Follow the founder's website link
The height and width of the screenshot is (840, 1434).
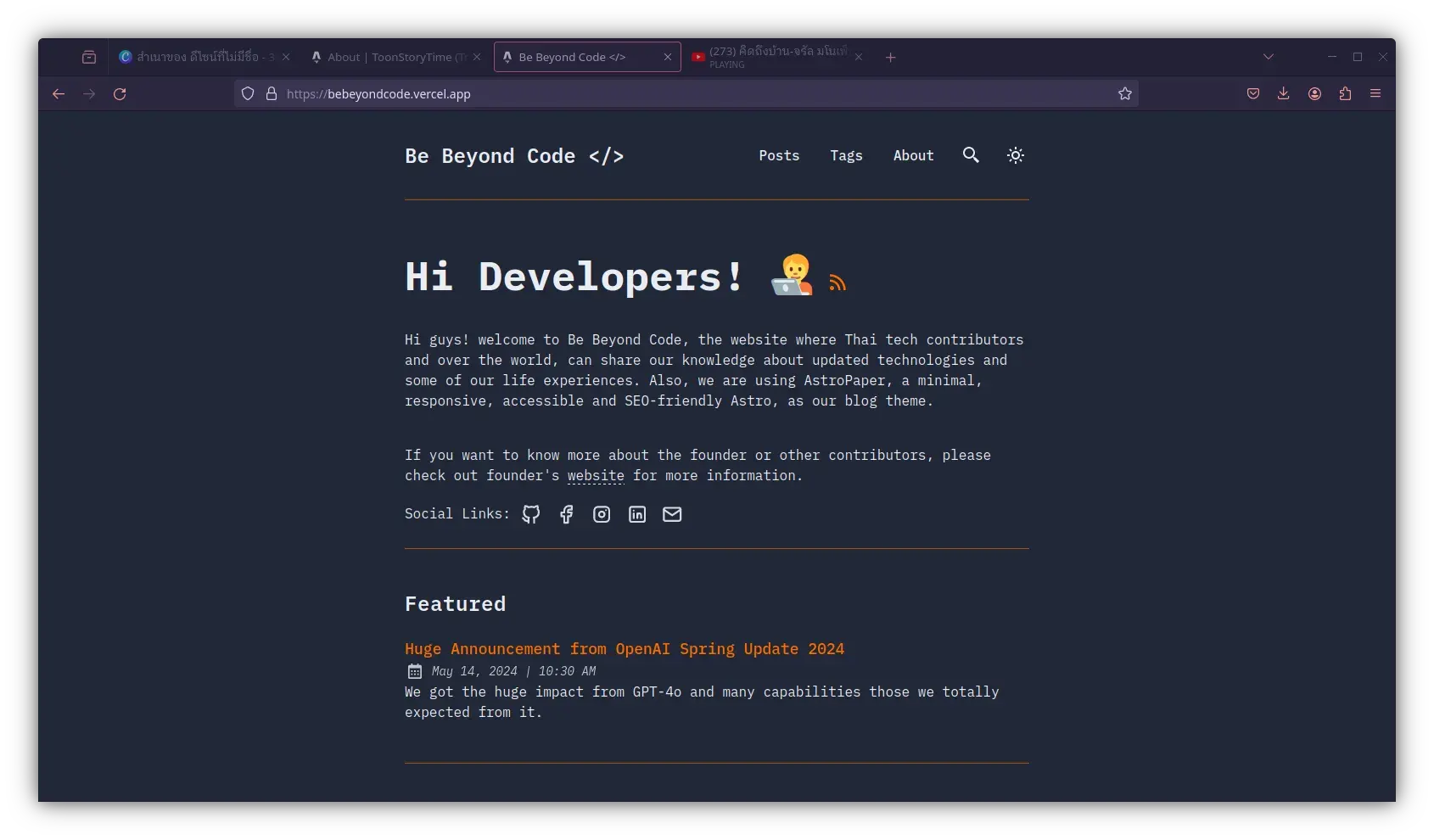point(596,476)
